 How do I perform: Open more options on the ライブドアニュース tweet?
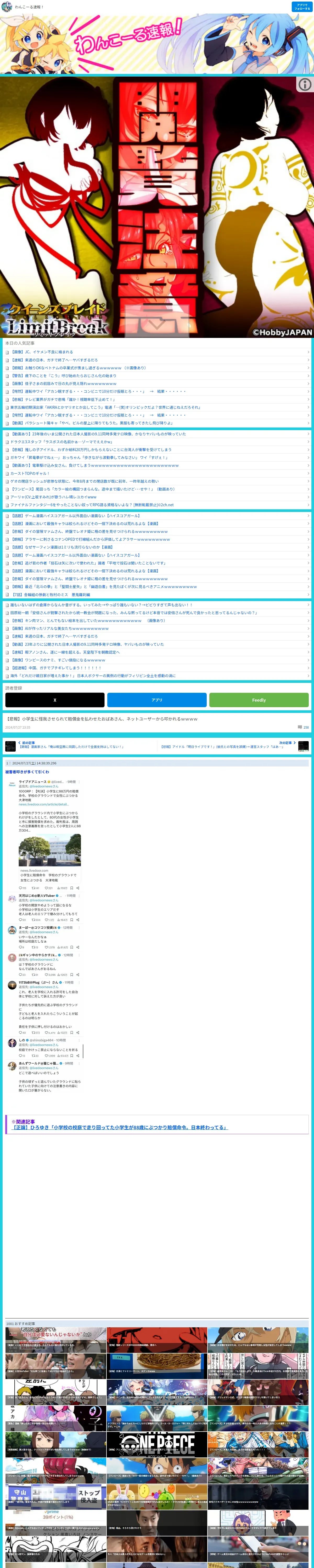[79, 782]
